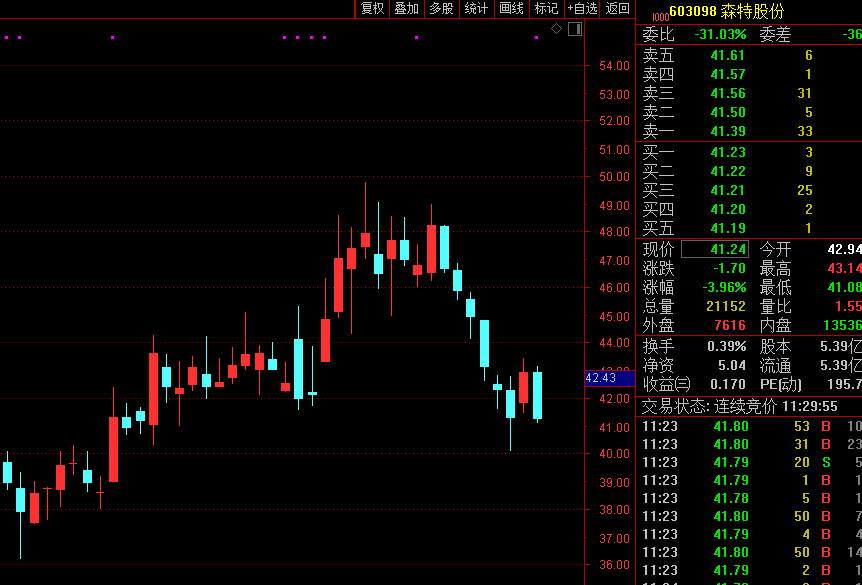Click the PE(动) dynamic ratio label
The height and width of the screenshot is (585, 862).
pos(781,384)
